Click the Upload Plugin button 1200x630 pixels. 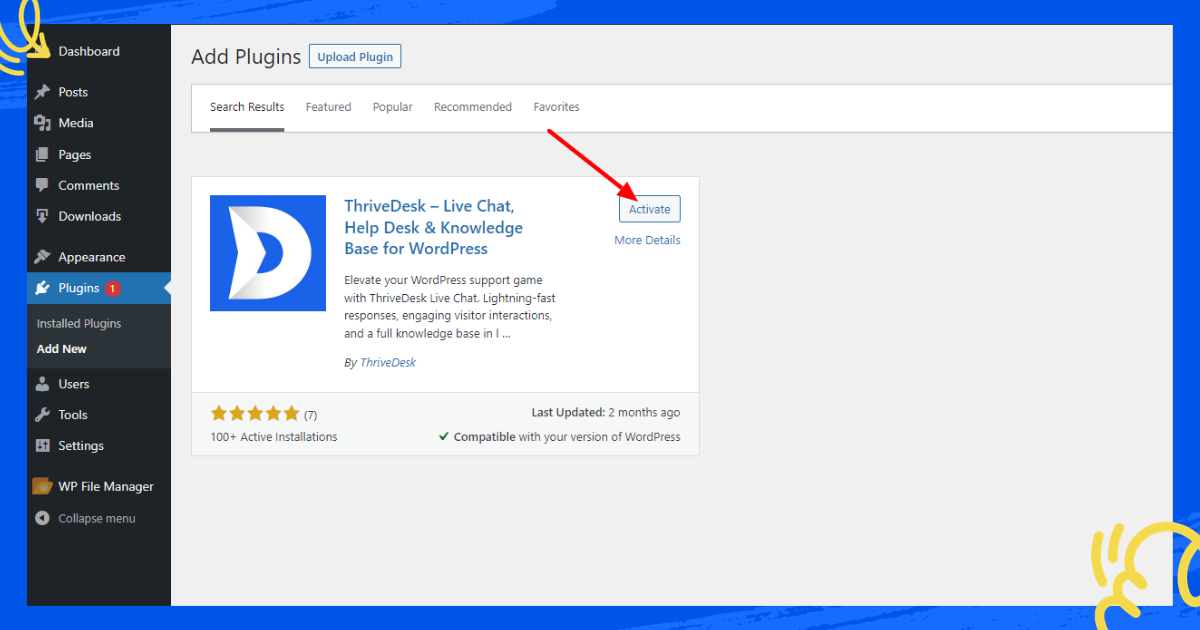[x=355, y=57]
